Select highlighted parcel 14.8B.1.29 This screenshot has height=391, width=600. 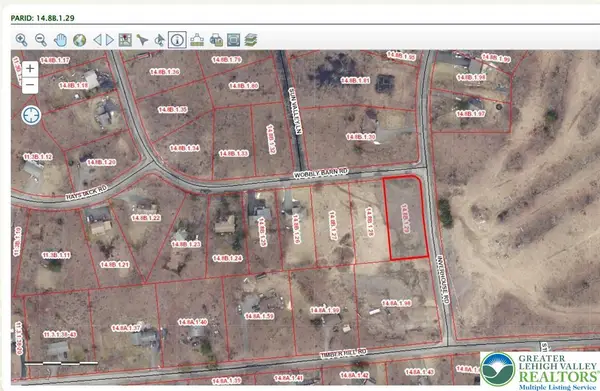click(406, 218)
